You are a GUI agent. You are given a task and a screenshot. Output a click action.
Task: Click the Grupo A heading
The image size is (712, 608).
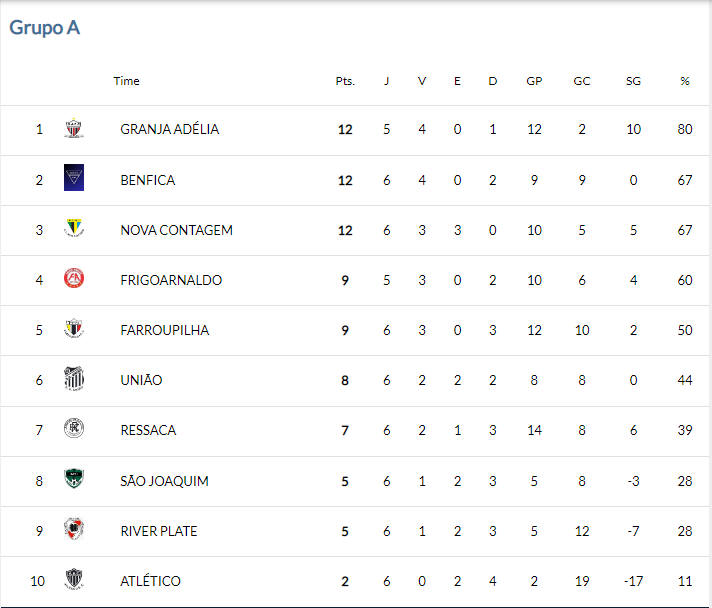click(44, 27)
